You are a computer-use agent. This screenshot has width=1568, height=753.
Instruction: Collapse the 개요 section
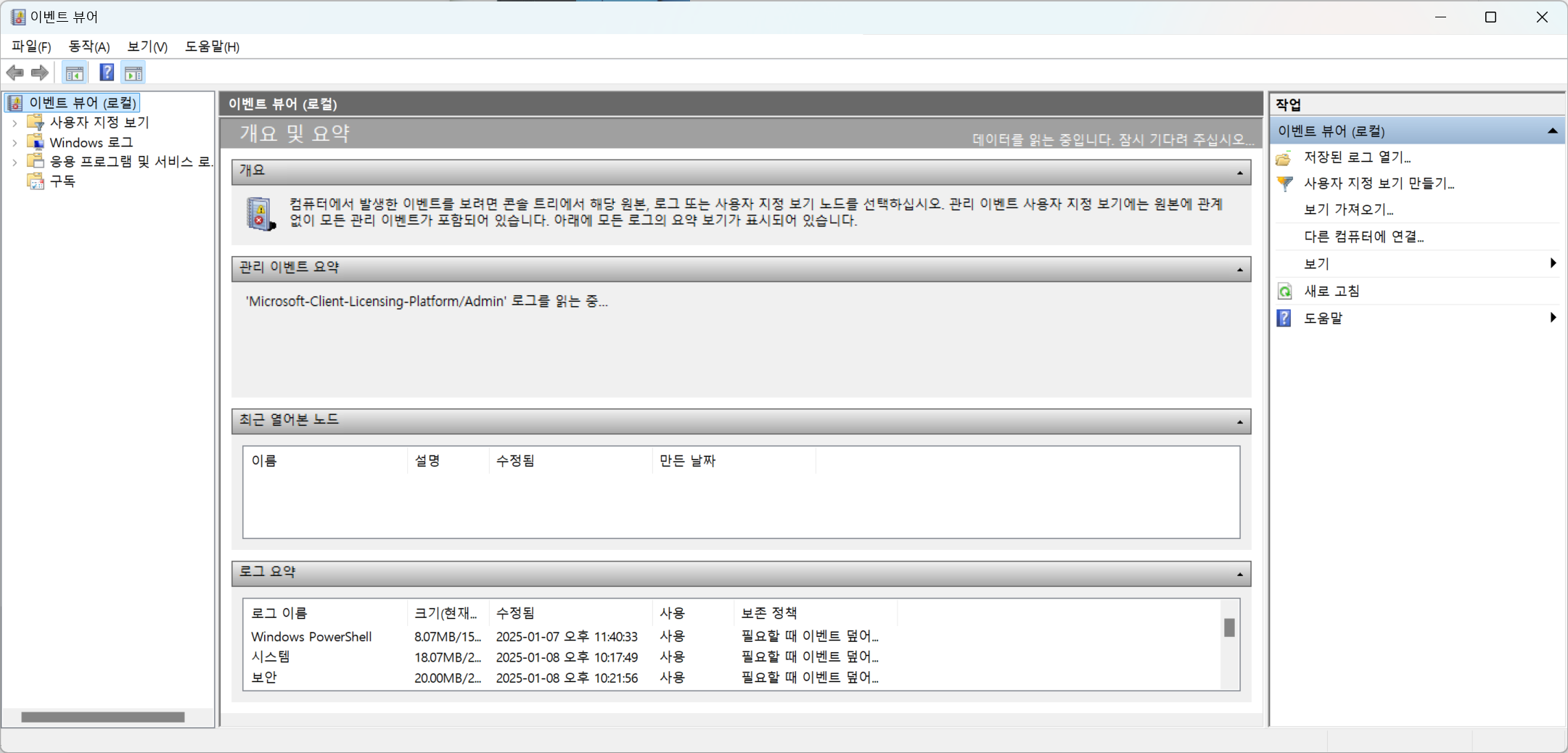(x=1239, y=173)
